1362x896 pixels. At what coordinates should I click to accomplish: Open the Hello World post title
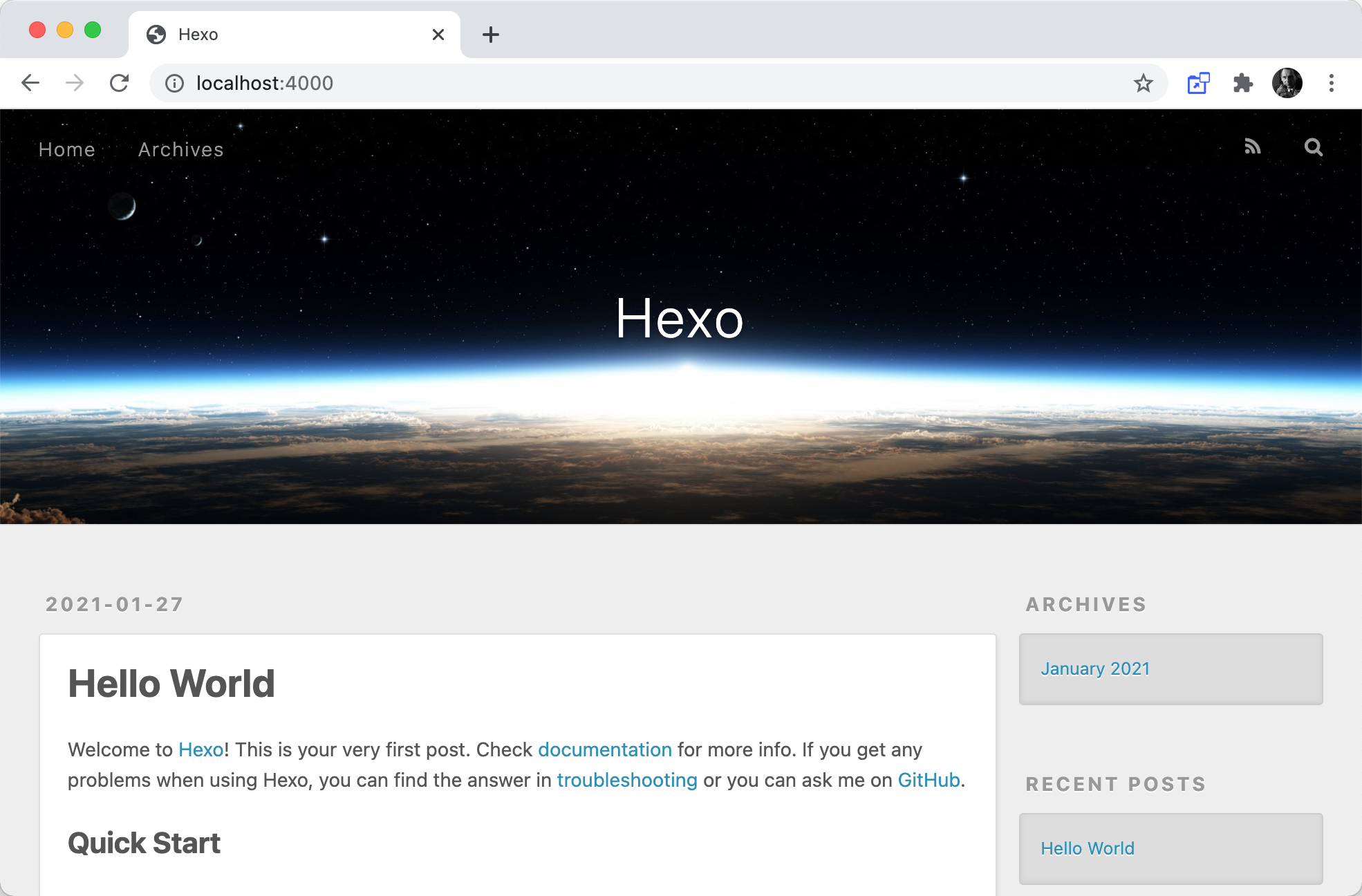(x=171, y=684)
